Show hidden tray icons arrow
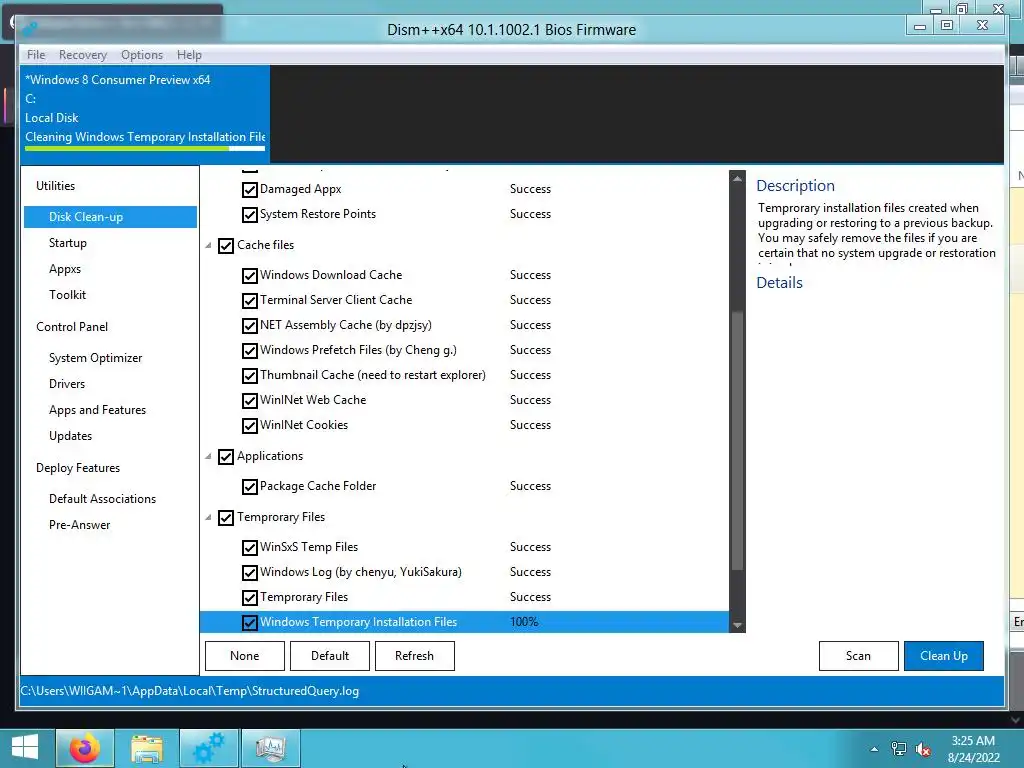 [x=874, y=749]
